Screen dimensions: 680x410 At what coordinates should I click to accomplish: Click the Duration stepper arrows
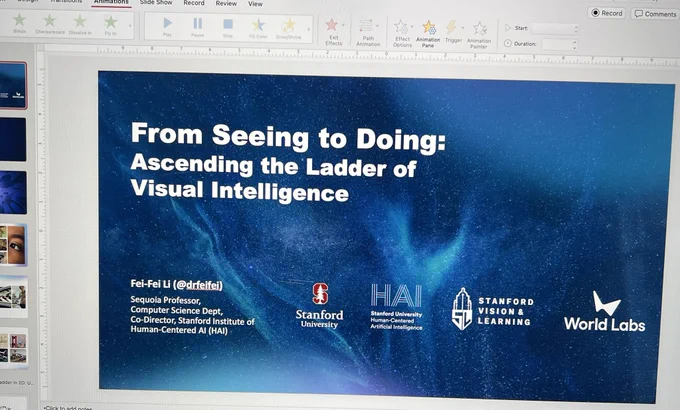pyautogui.click(x=575, y=45)
